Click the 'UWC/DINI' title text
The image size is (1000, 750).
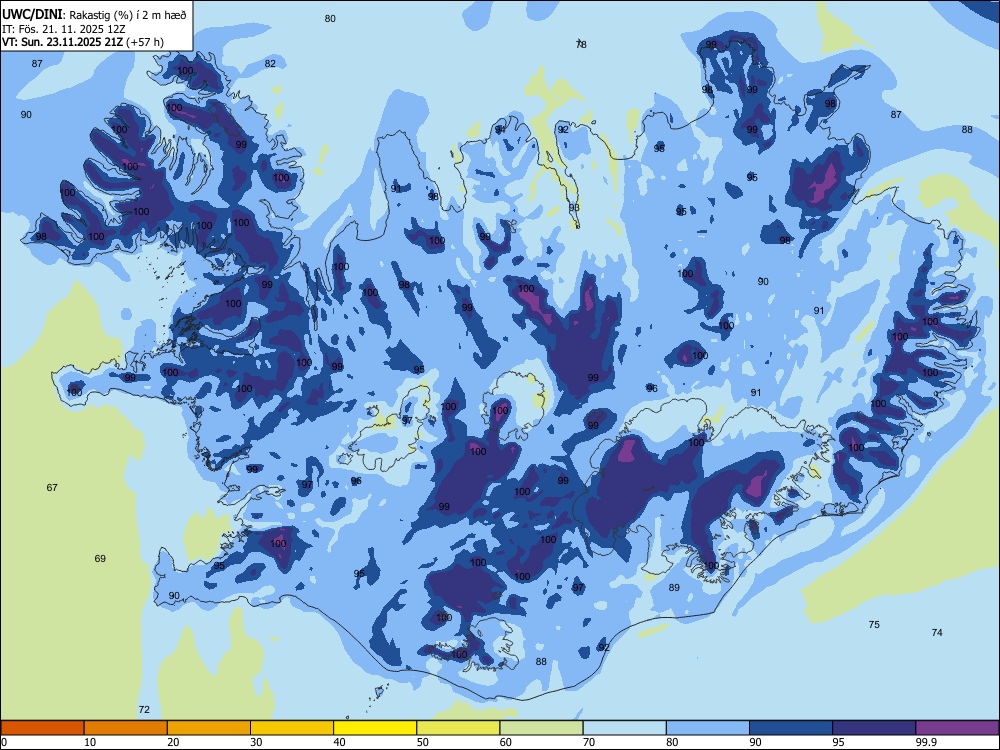coord(32,14)
